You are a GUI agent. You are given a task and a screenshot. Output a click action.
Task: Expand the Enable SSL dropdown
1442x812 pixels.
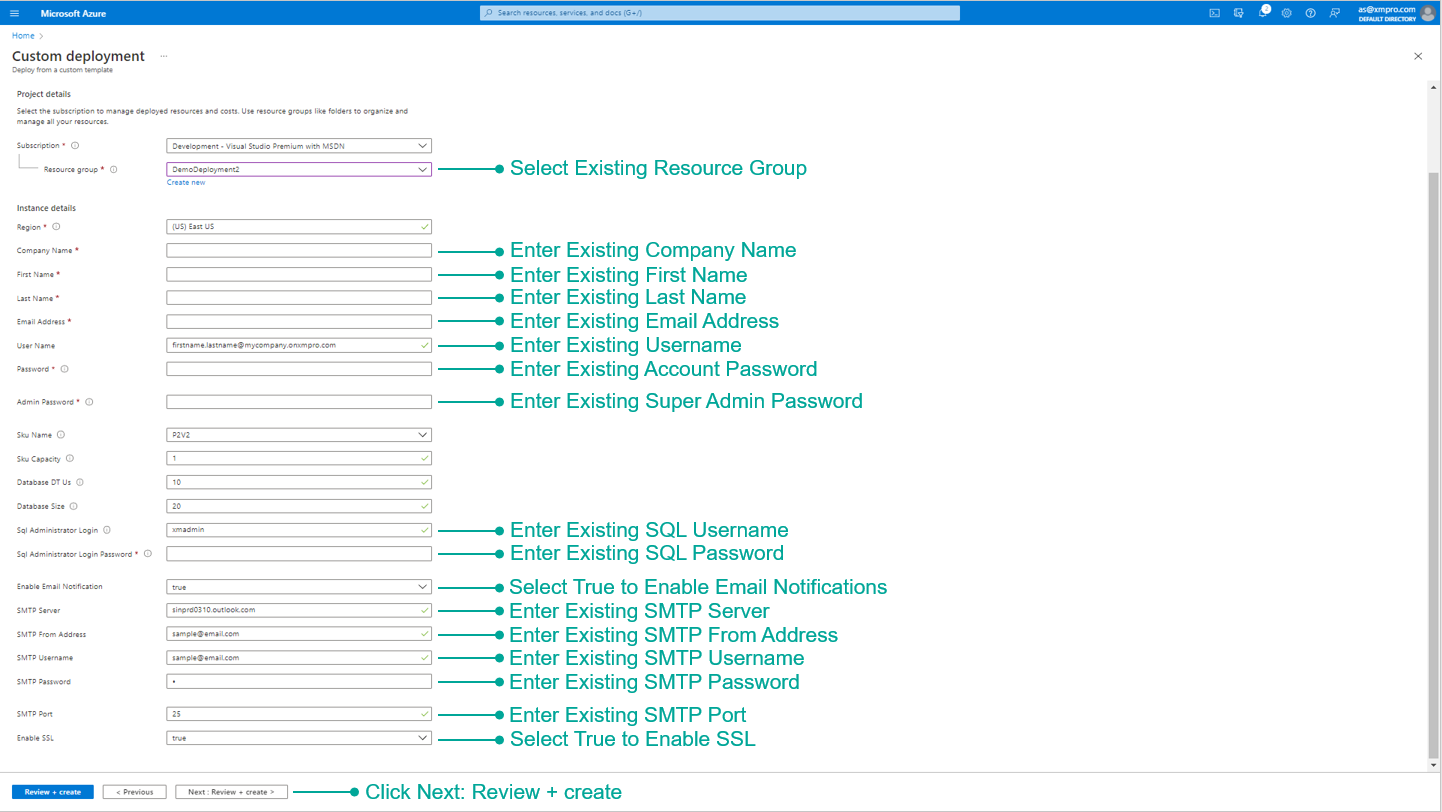click(299, 738)
